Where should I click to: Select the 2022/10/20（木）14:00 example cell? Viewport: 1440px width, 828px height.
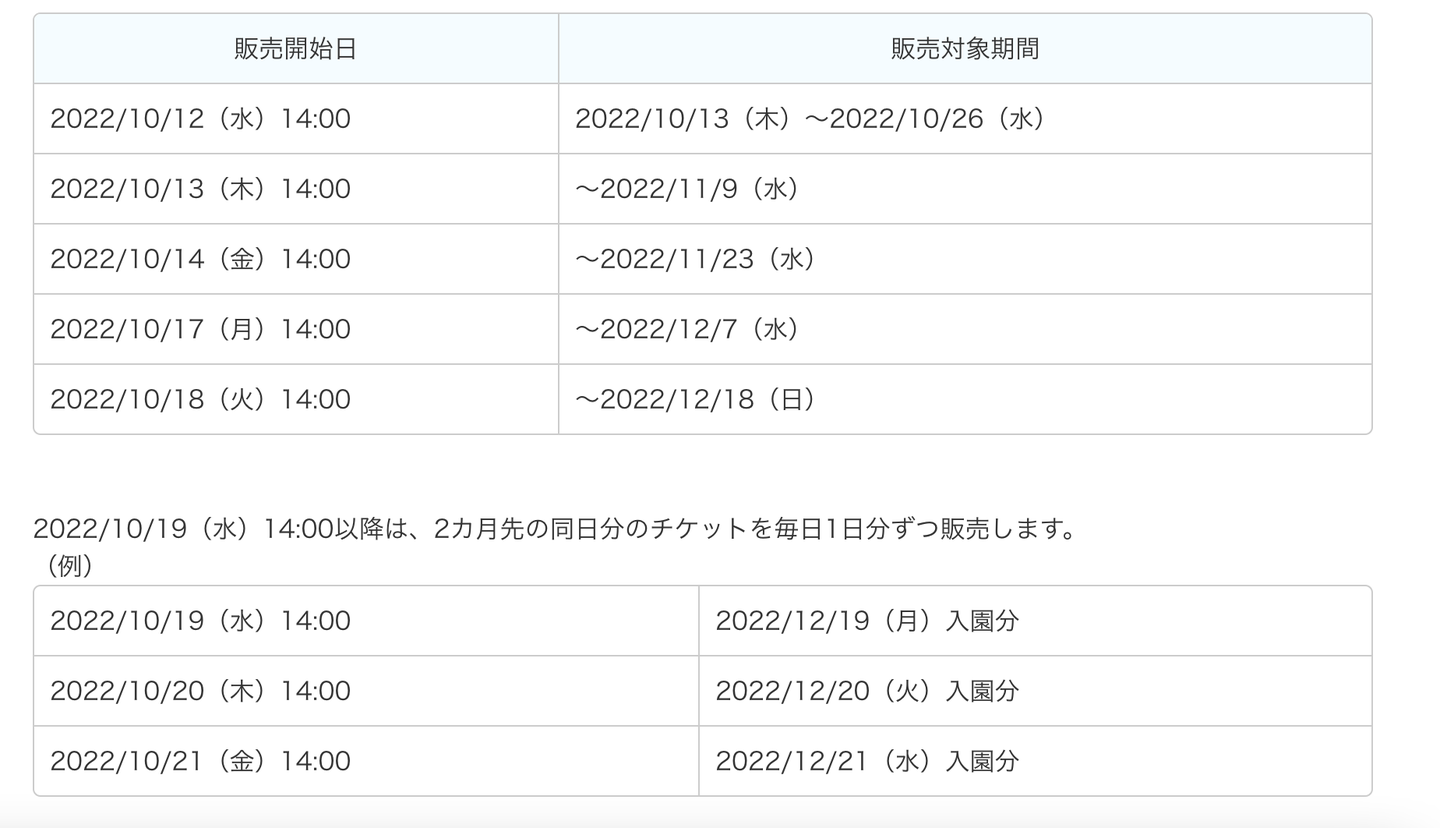coord(200,691)
